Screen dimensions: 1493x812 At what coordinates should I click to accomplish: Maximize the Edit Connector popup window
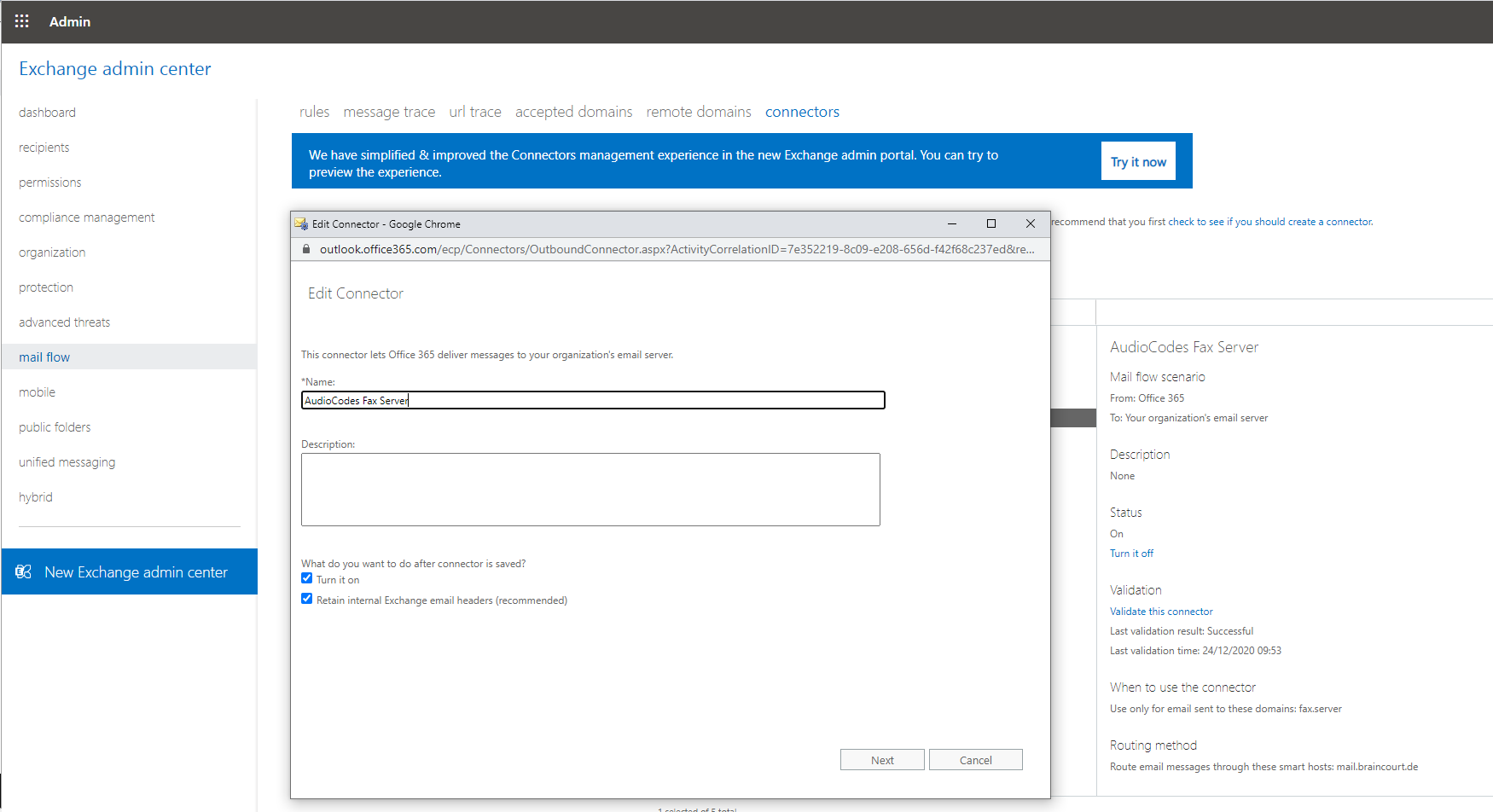point(990,223)
